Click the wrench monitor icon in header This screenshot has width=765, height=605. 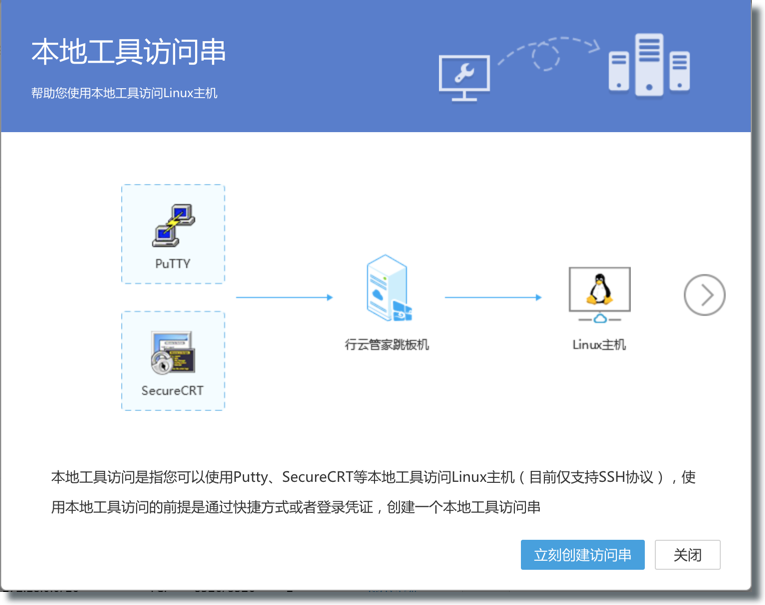[x=464, y=77]
